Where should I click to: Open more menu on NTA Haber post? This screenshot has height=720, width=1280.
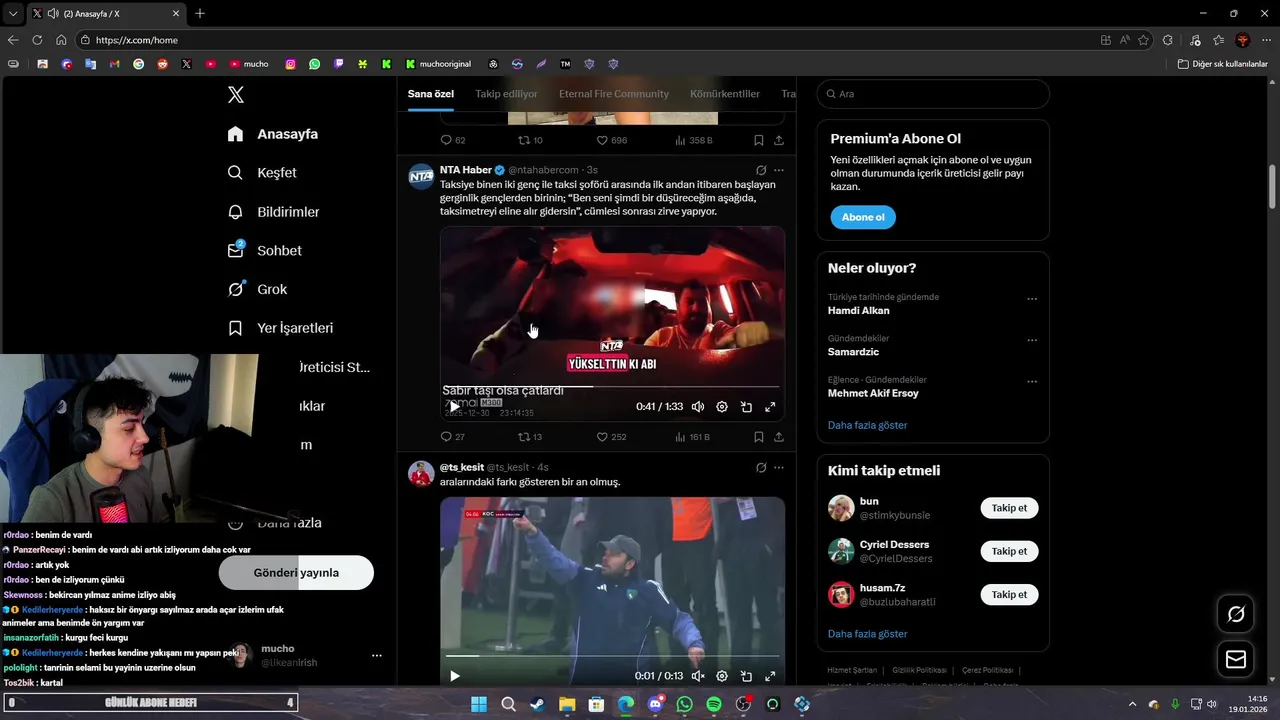tap(779, 170)
